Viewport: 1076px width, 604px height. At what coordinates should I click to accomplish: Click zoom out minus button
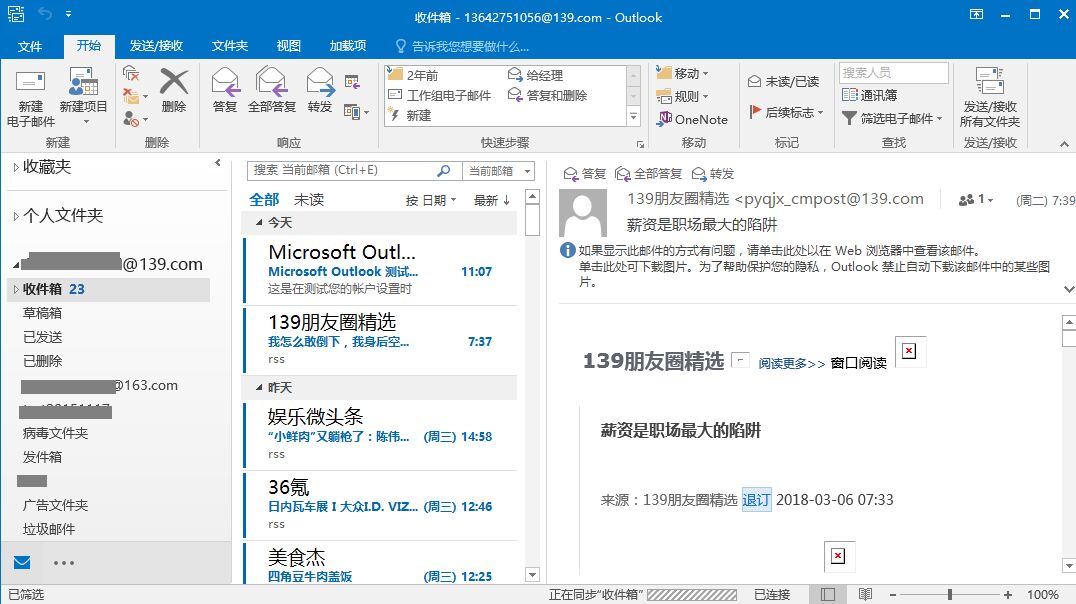point(893,594)
